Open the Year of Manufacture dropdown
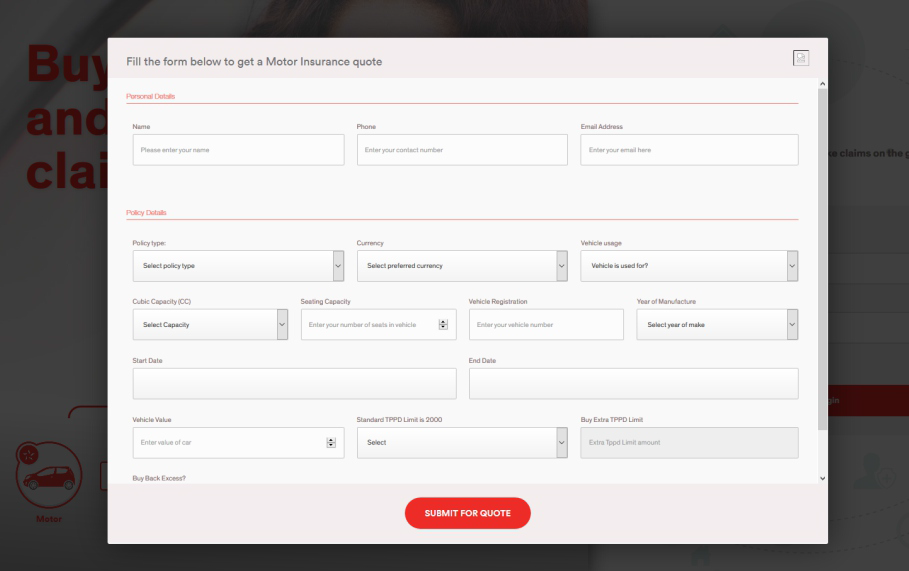 [717, 324]
